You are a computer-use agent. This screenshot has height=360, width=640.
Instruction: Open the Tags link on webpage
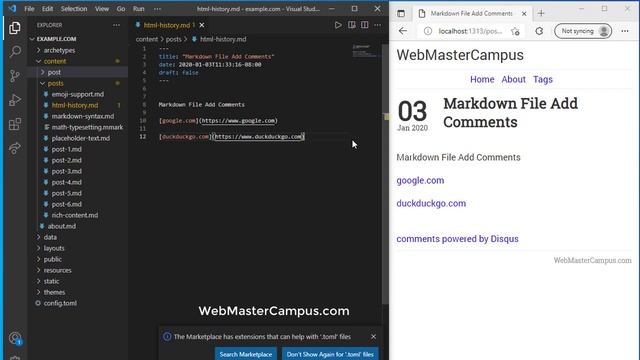pyautogui.click(x=542, y=80)
